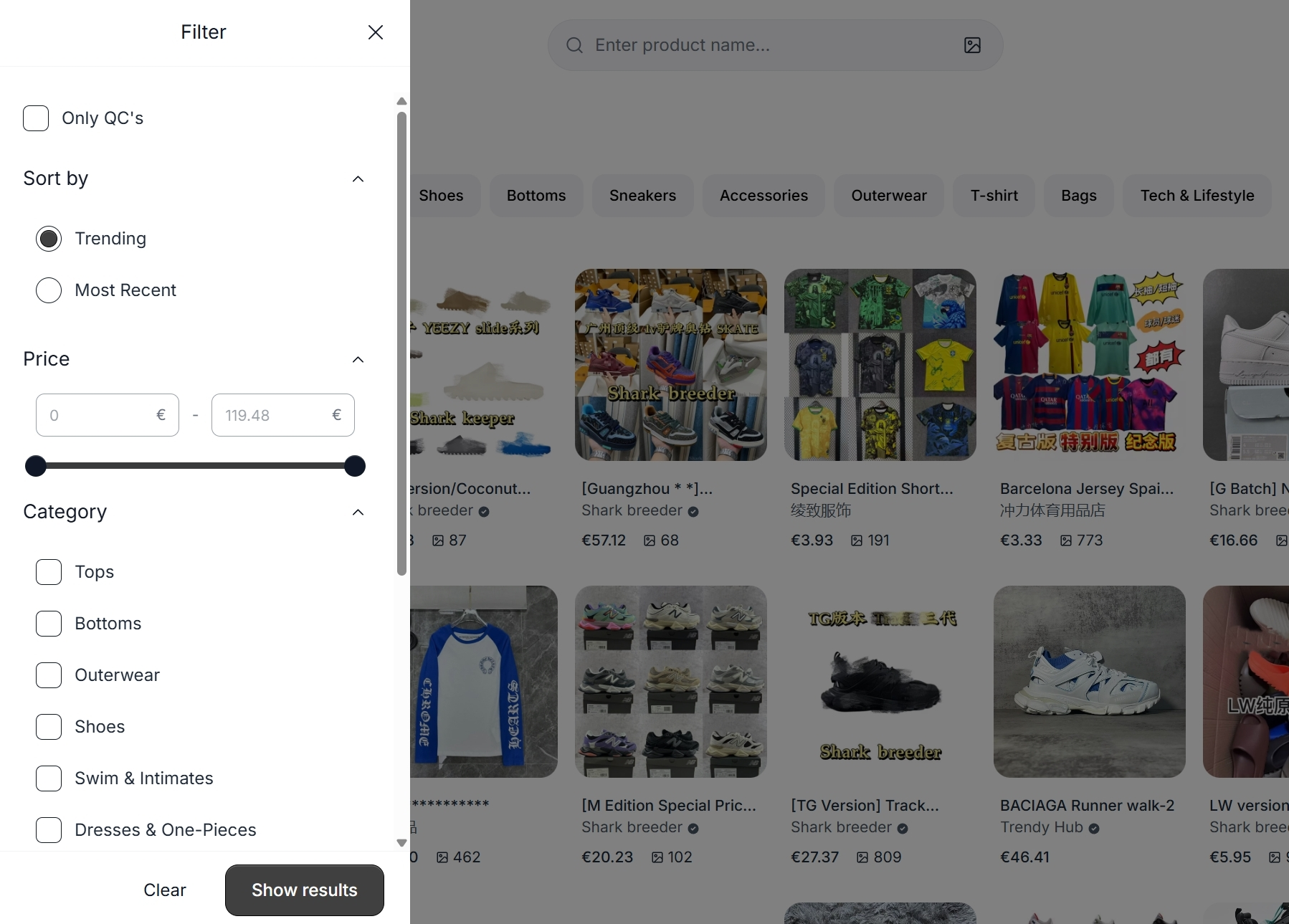Click the filter panel scrollbar thumb
The height and width of the screenshot is (924, 1289).
402,344
